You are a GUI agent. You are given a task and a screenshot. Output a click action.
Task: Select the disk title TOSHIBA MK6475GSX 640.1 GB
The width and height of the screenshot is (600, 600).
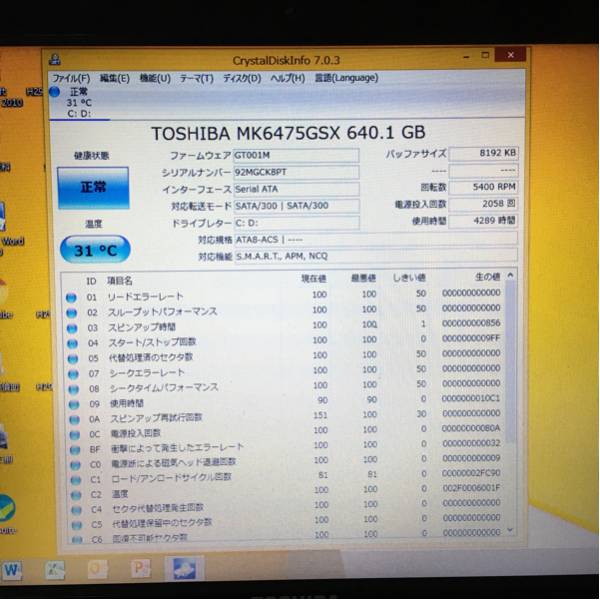[288, 133]
